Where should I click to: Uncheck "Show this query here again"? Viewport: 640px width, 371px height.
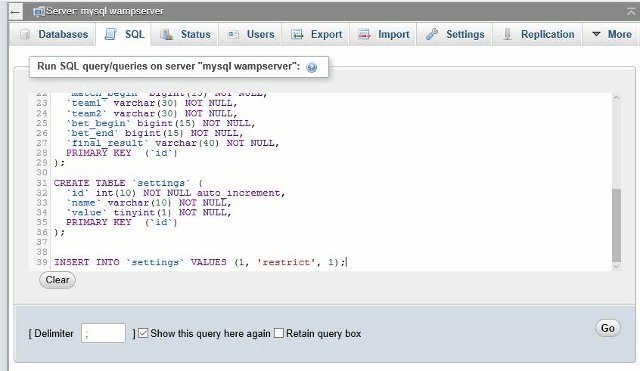(x=143, y=333)
